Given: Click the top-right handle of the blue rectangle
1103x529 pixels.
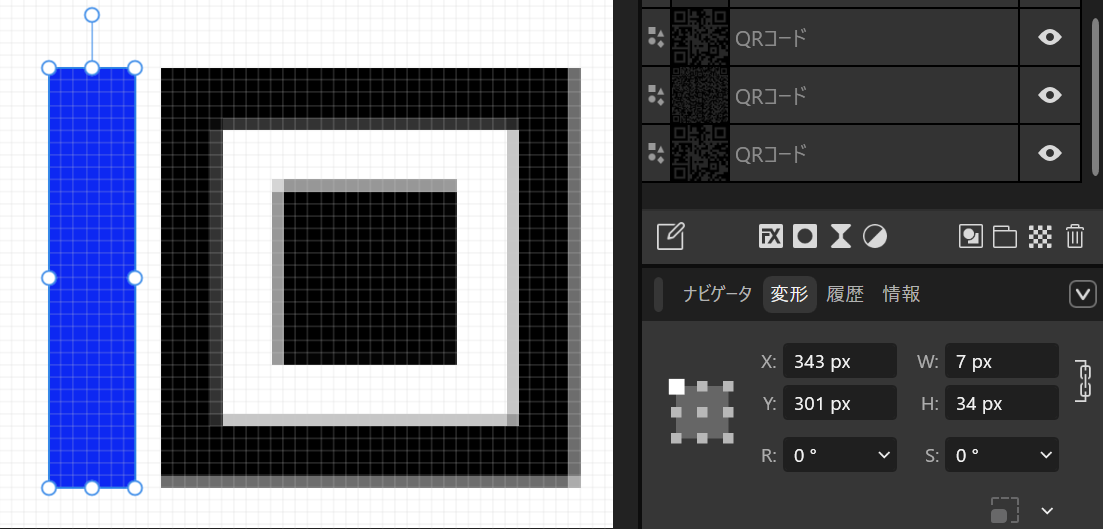Looking at the screenshot, I should point(135,68).
